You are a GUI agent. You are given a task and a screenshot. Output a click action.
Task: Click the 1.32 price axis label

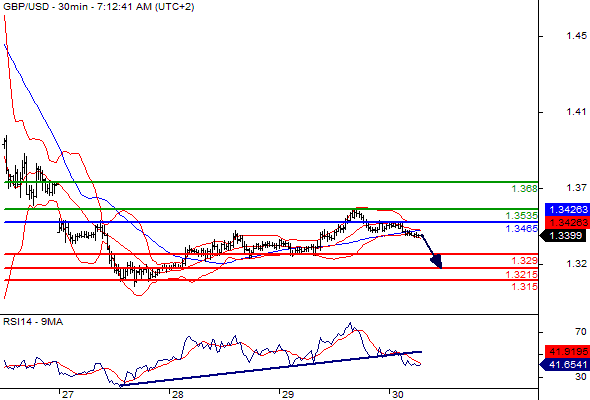[x=576, y=263]
